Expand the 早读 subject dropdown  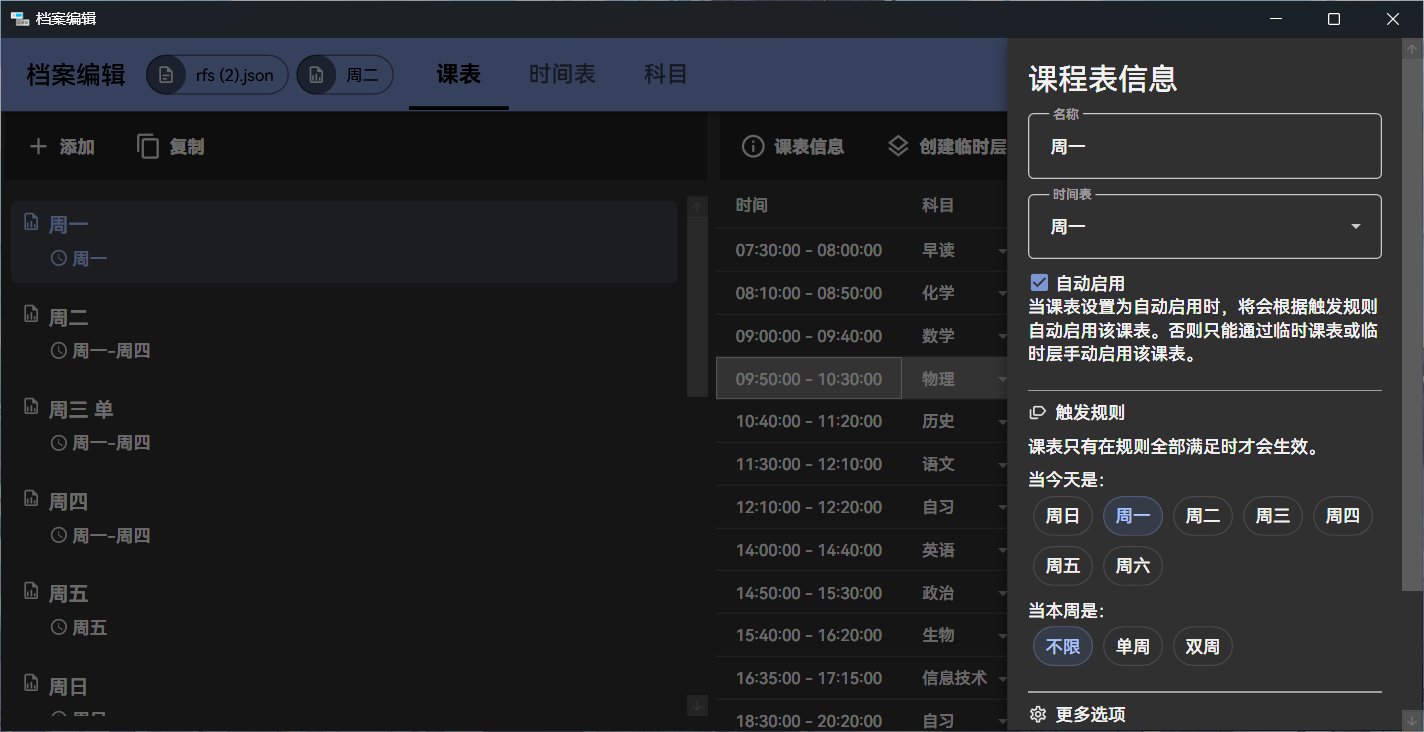(x=1001, y=250)
